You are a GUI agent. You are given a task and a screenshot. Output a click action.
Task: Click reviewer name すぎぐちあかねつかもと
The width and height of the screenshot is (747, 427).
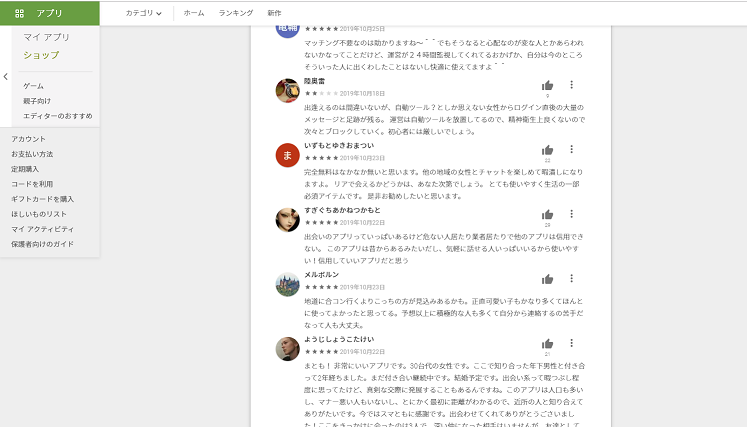342,210
